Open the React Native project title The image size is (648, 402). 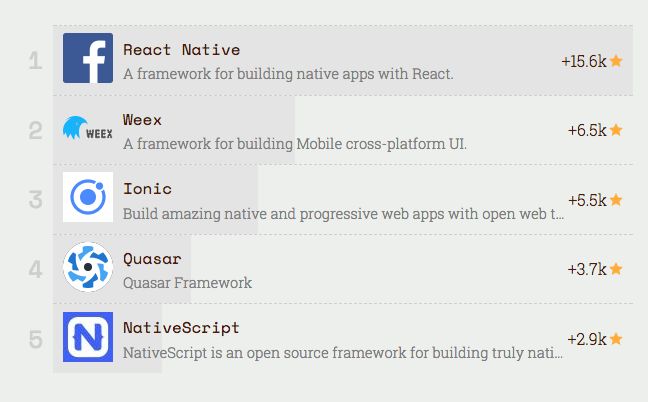pyautogui.click(x=181, y=50)
